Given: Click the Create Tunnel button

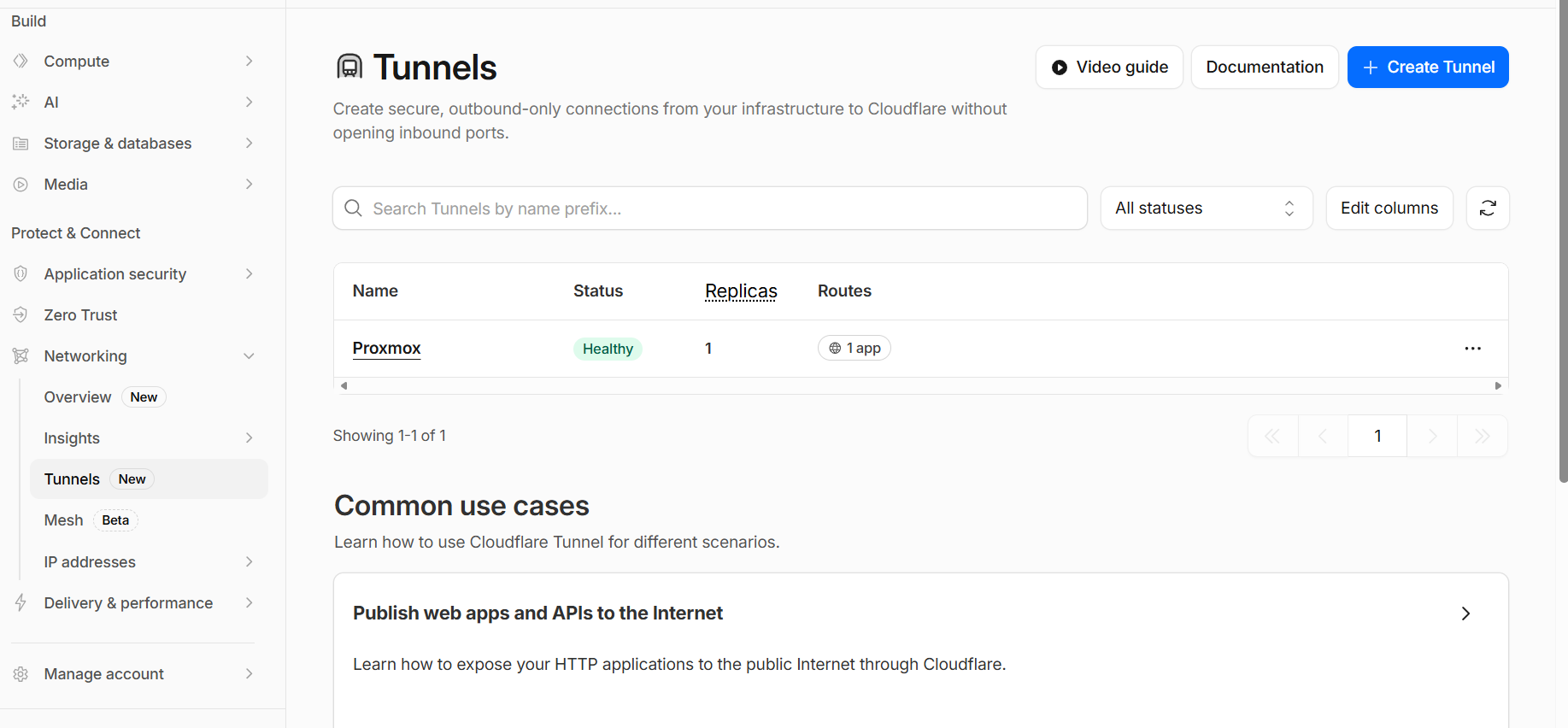Looking at the screenshot, I should point(1428,68).
